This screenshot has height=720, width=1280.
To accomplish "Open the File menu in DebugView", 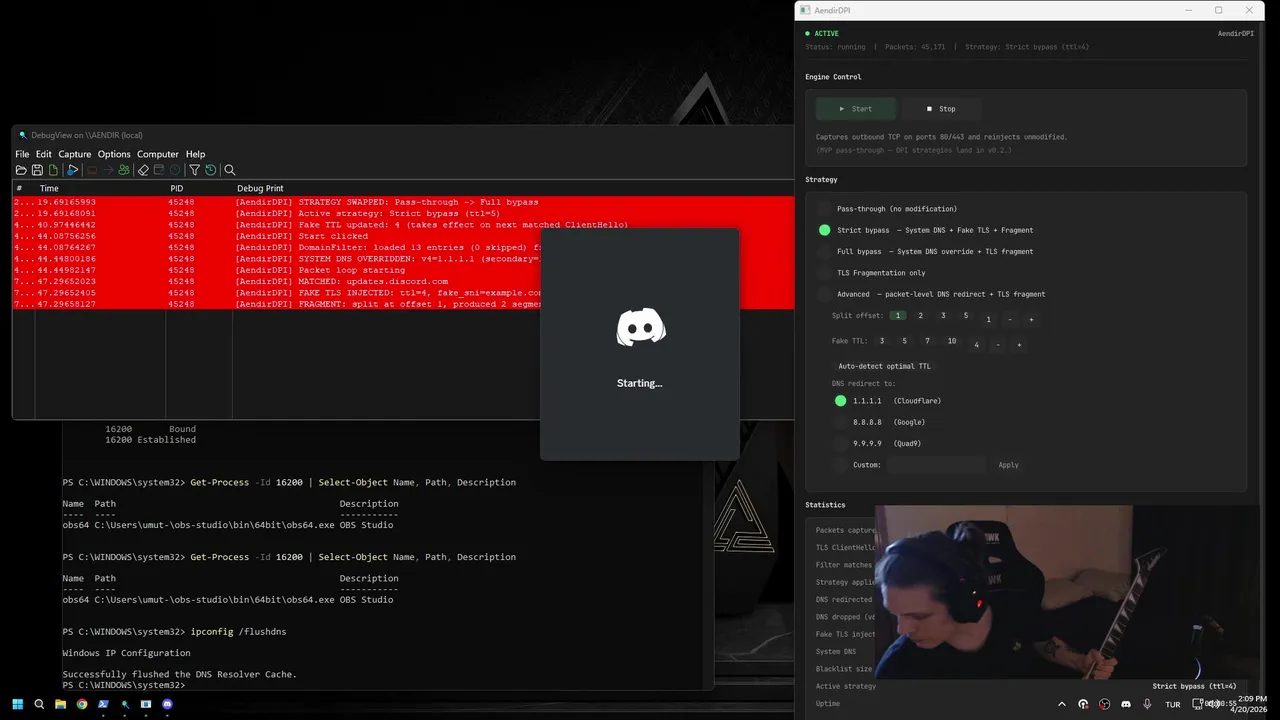I will (x=22, y=154).
